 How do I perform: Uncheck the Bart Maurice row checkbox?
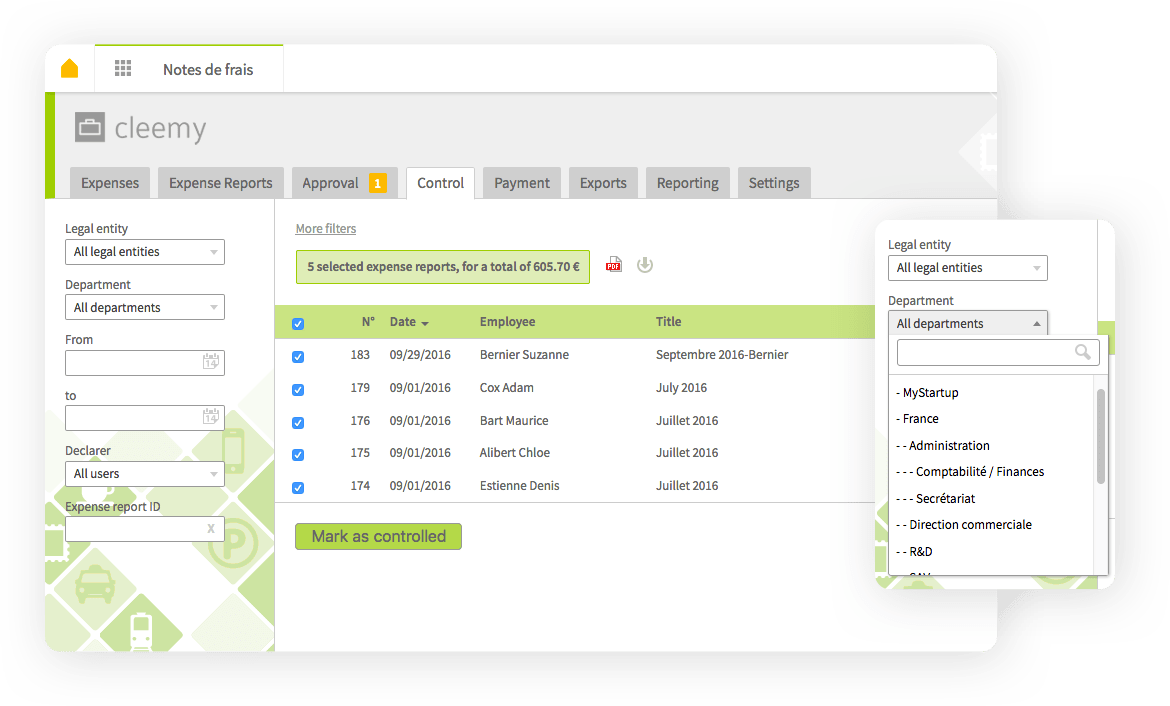(298, 422)
